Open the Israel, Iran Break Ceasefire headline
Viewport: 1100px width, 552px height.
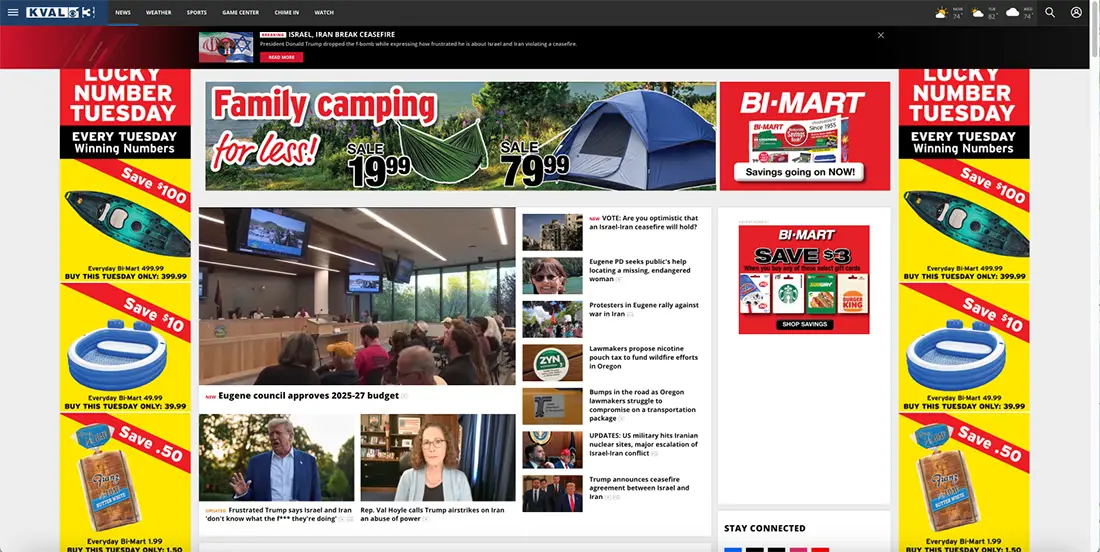coord(341,34)
